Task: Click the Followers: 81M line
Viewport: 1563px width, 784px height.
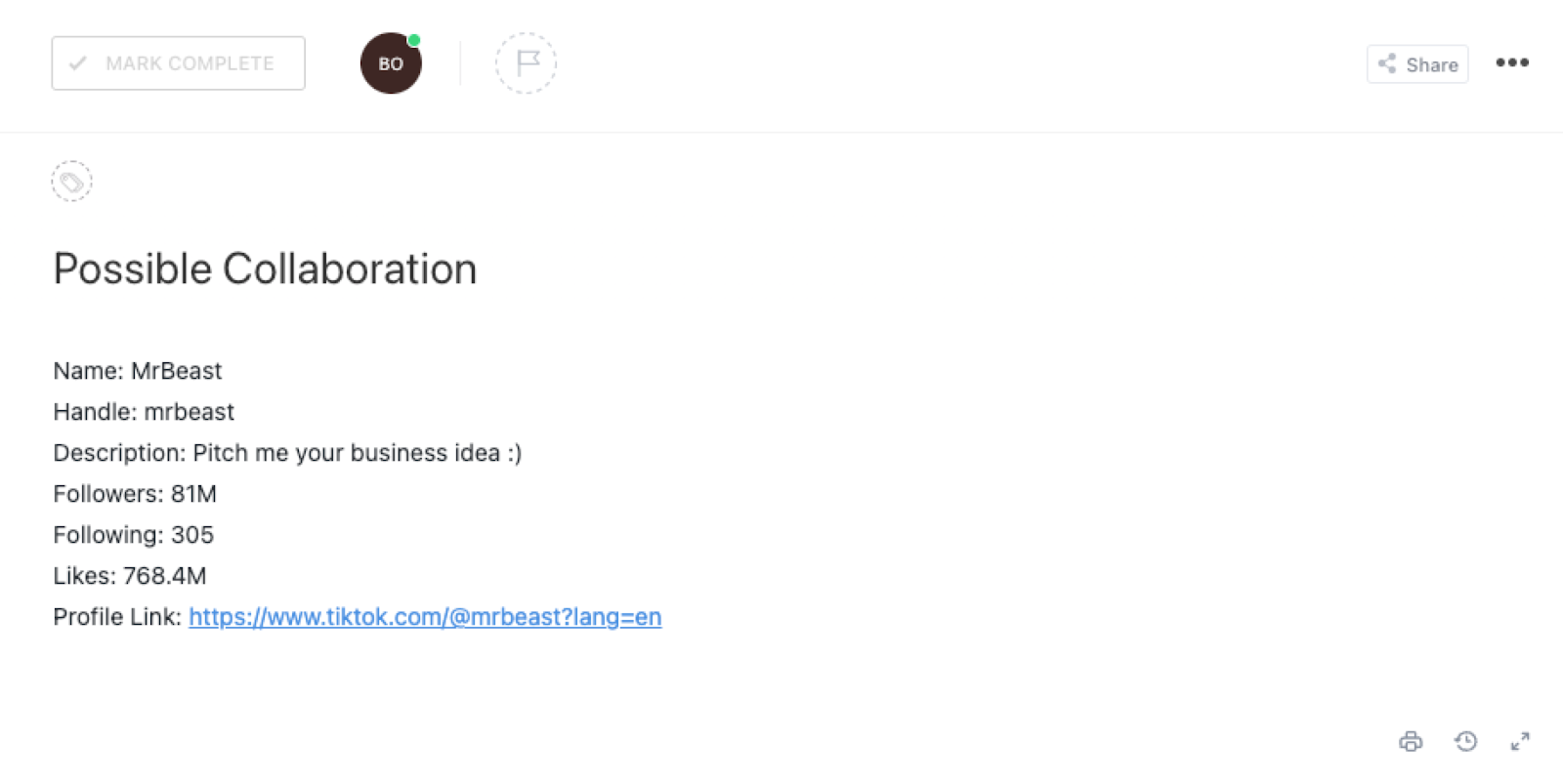Action: (x=135, y=494)
